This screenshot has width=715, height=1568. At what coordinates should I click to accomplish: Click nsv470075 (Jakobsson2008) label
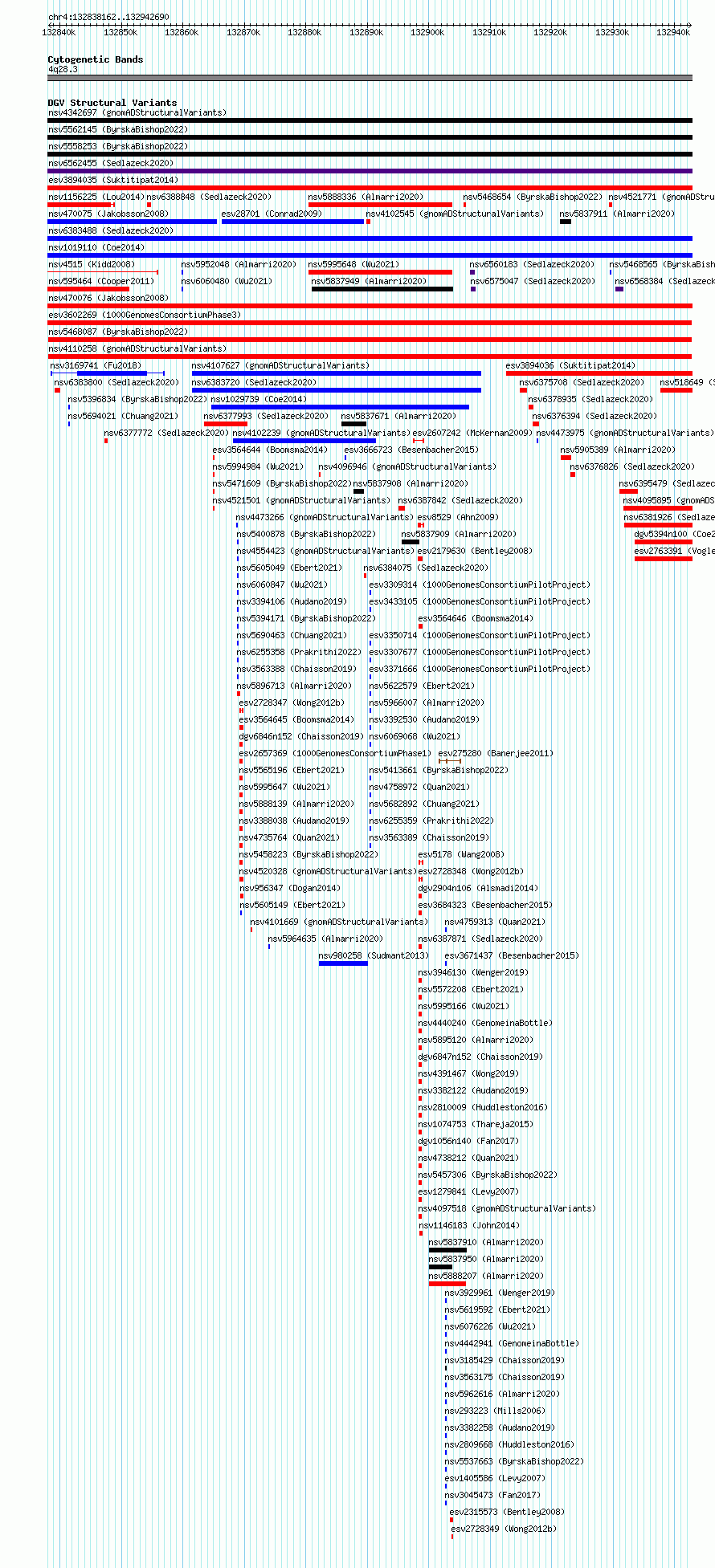(108, 214)
